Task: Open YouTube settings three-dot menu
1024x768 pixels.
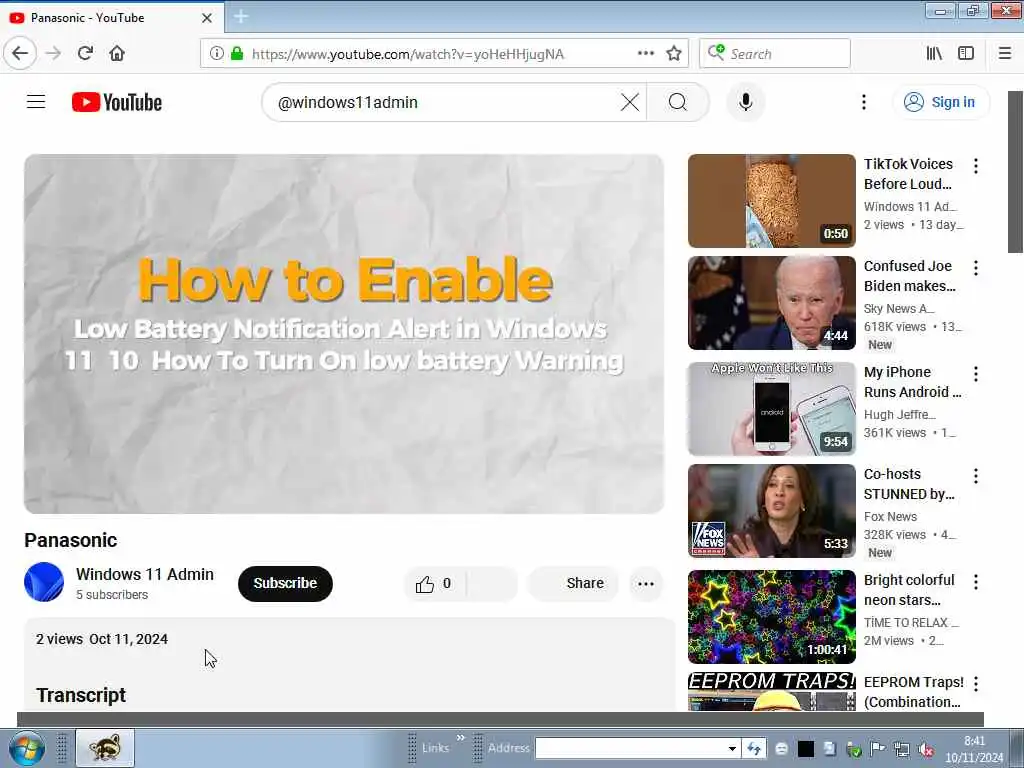Action: coord(863,102)
